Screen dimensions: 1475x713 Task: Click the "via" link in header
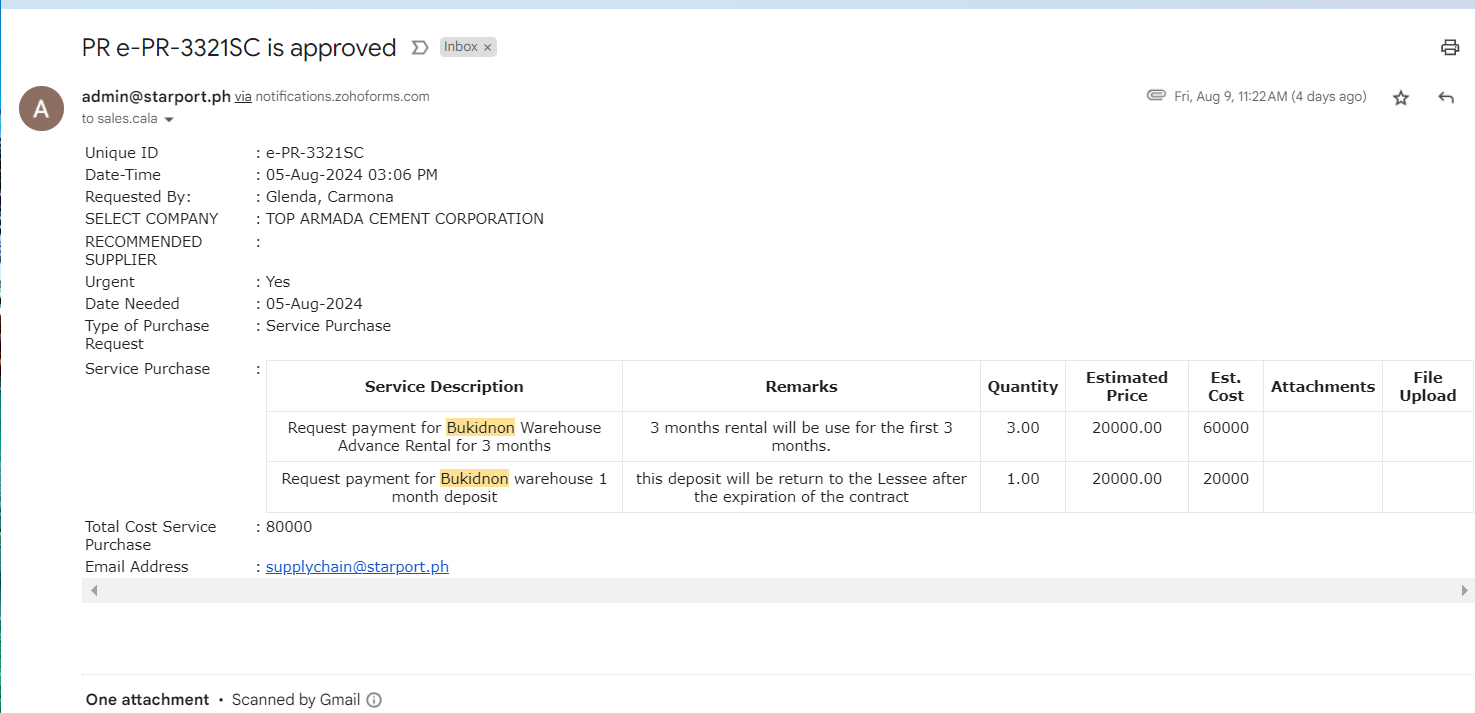(243, 97)
